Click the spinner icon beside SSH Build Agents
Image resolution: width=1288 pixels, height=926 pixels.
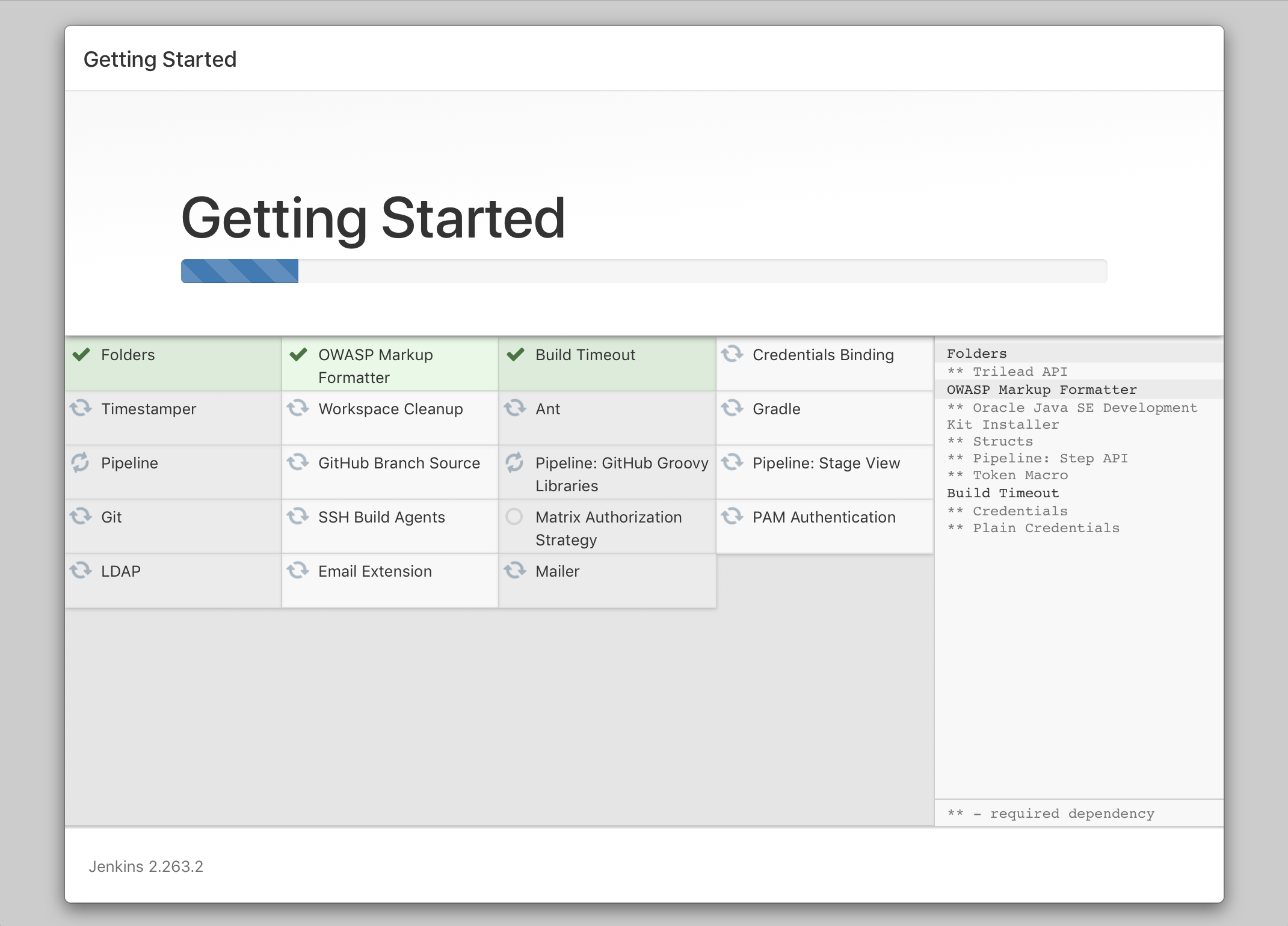point(298,516)
